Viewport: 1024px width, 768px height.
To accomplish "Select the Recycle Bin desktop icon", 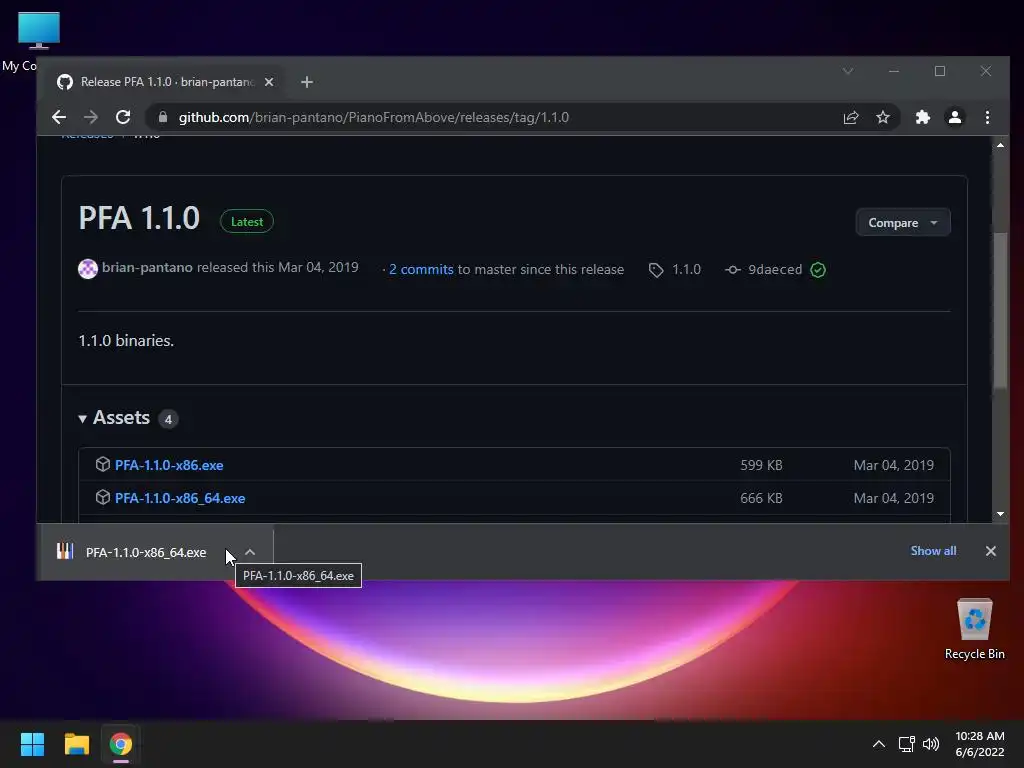I will (974, 628).
